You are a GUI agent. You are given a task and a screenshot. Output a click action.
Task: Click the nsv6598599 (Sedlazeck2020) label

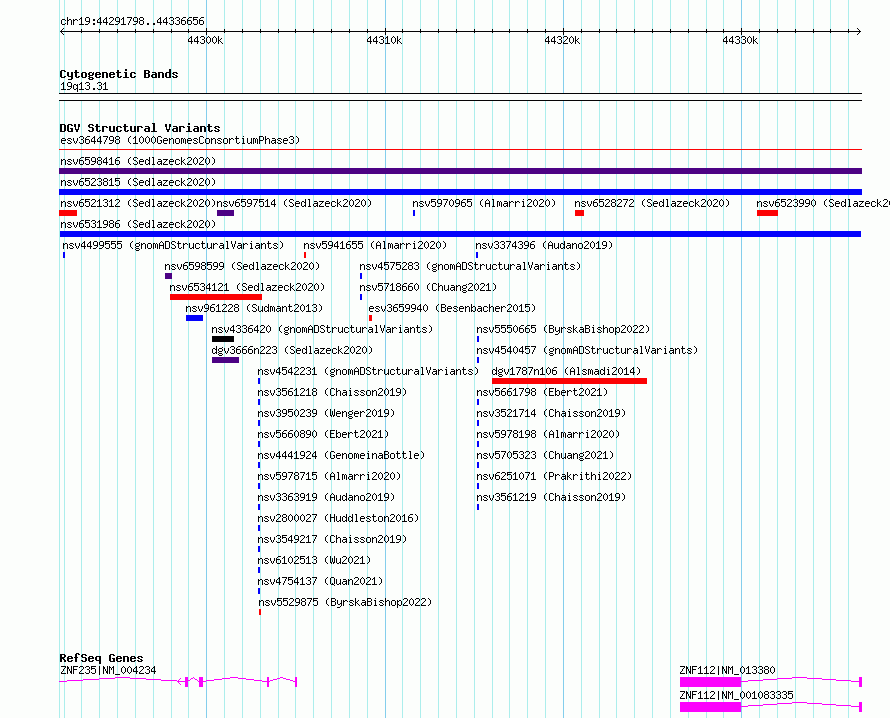pyautogui.click(x=242, y=266)
